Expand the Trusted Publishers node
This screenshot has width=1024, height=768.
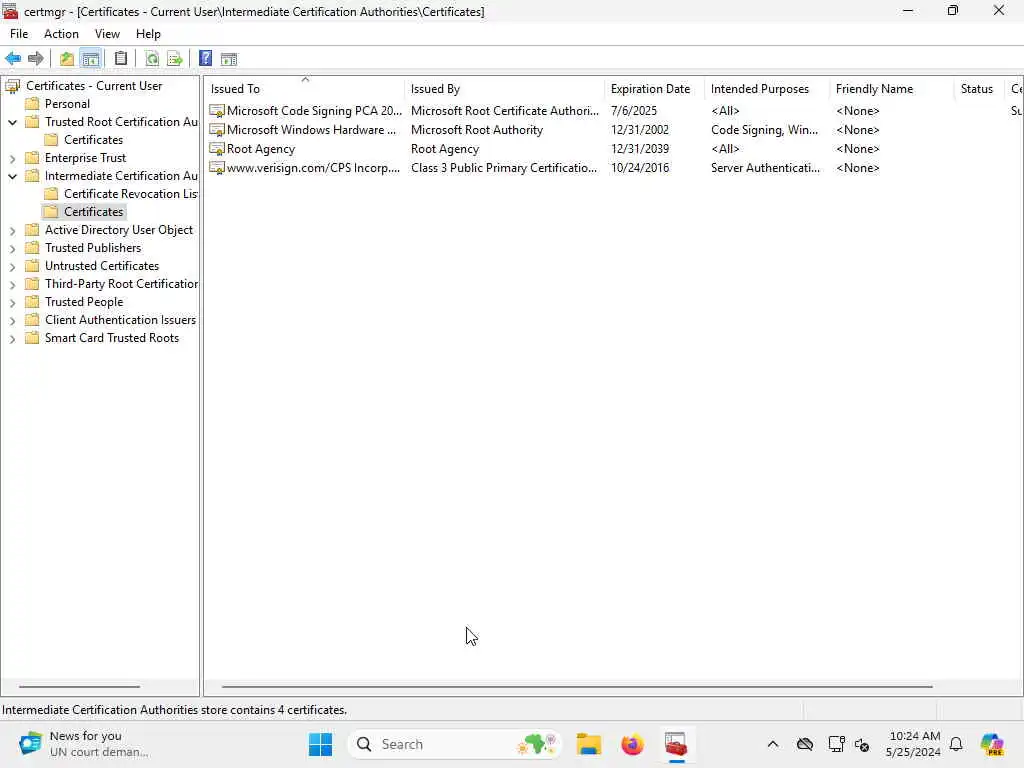12,249
